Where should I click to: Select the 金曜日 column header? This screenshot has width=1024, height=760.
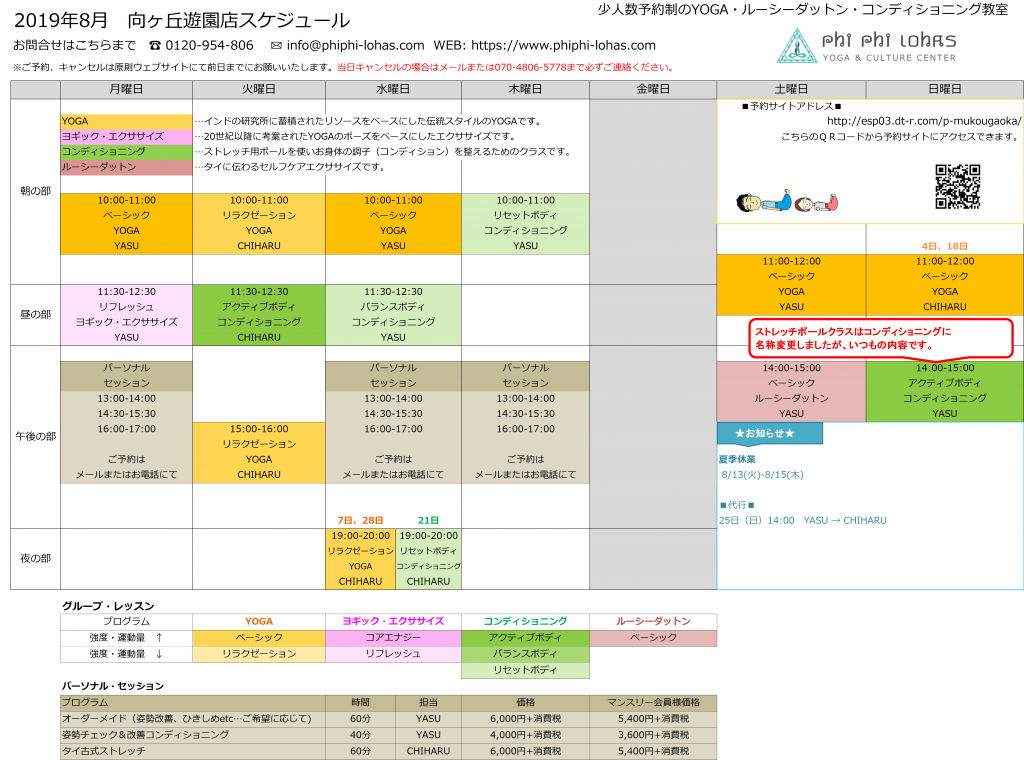[x=653, y=89]
